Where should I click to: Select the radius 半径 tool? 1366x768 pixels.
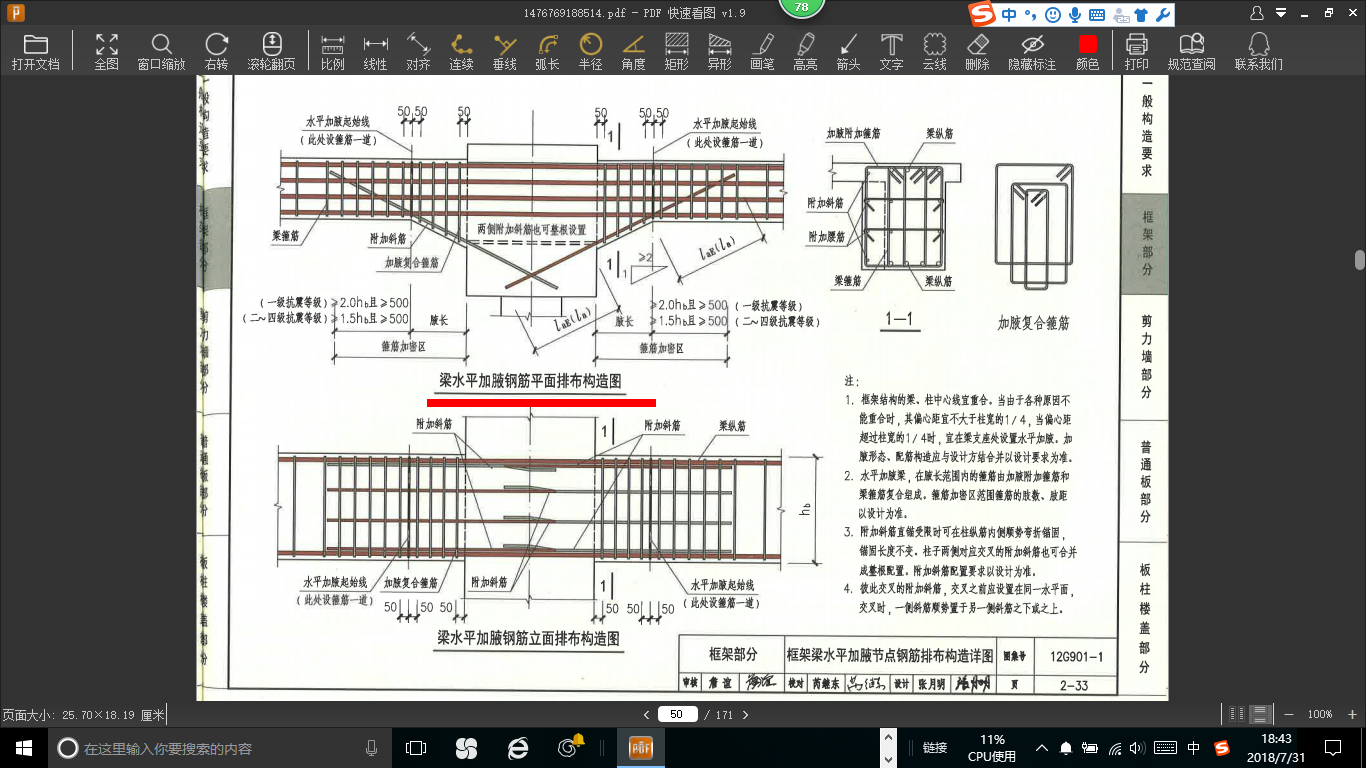click(x=590, y=52)
